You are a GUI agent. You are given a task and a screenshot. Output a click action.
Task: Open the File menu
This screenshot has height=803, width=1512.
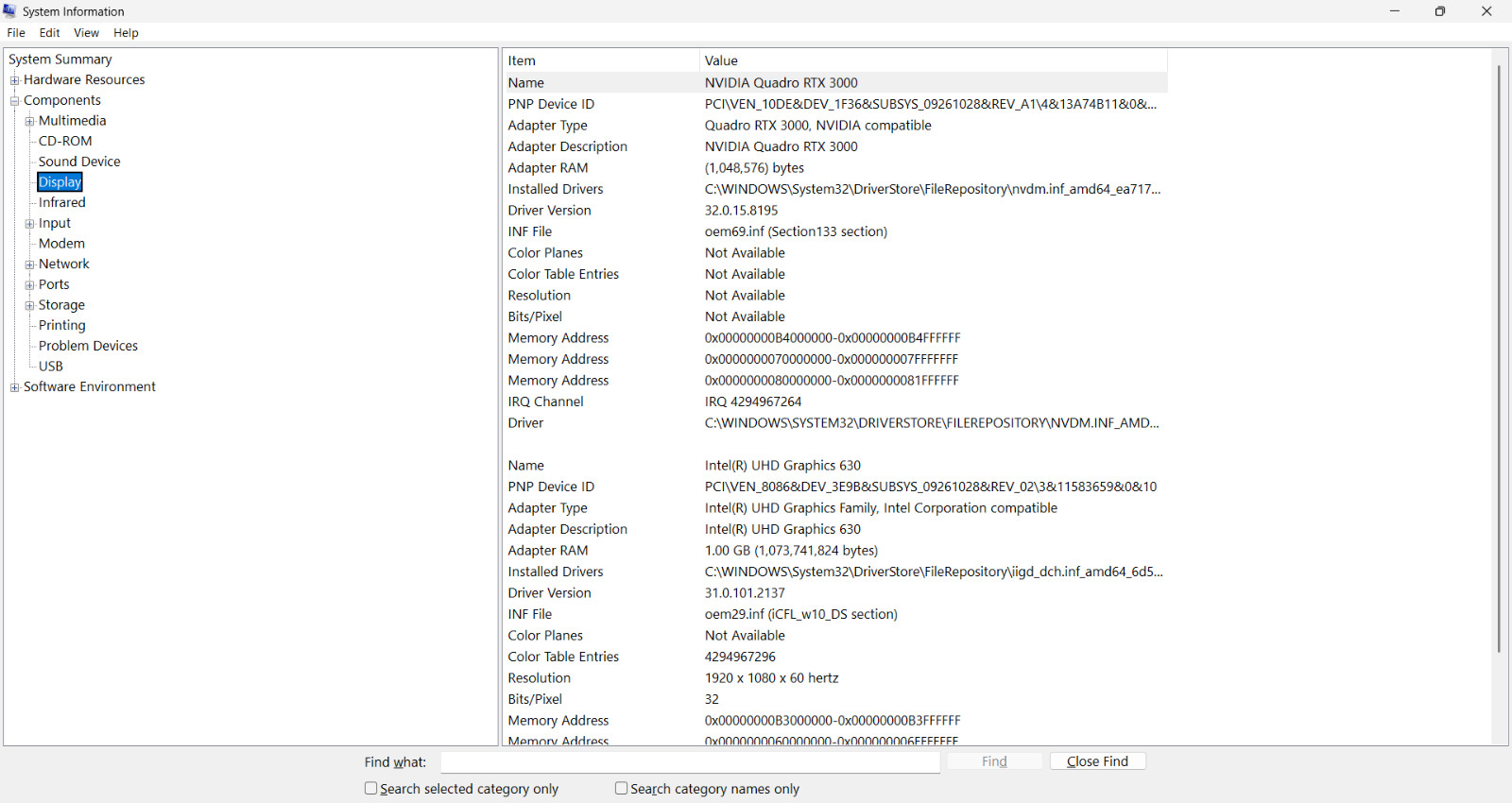point(16,33)
